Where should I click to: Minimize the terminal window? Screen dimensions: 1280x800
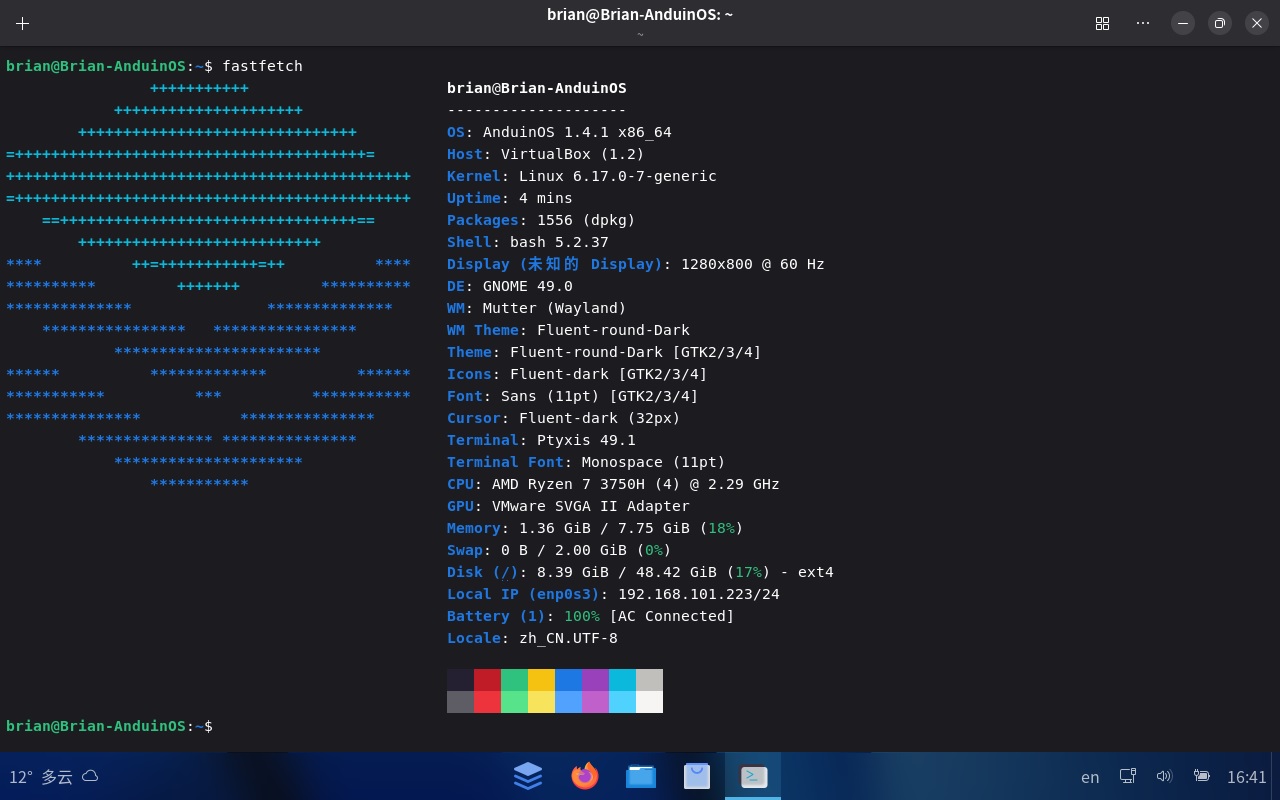[1183, 23]
